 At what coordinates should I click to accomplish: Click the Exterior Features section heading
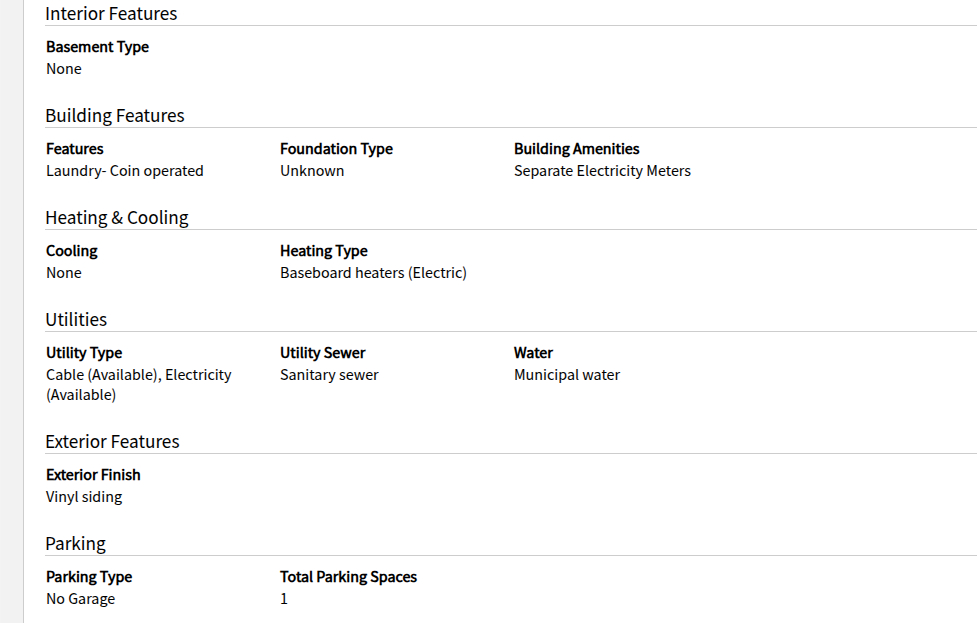pyautogui.click(x=112, y=442)
